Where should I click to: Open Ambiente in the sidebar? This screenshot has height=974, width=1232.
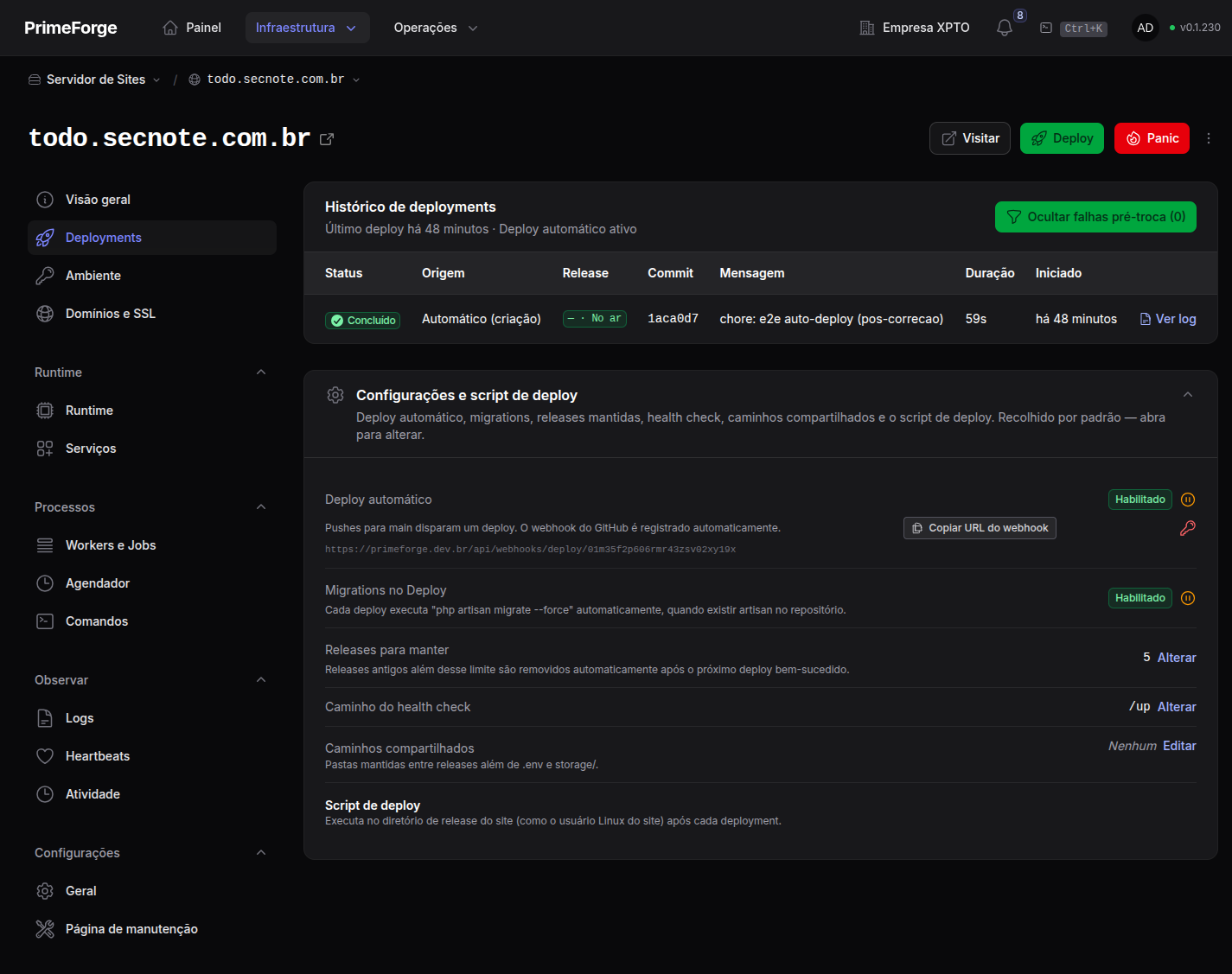(152, 276)
